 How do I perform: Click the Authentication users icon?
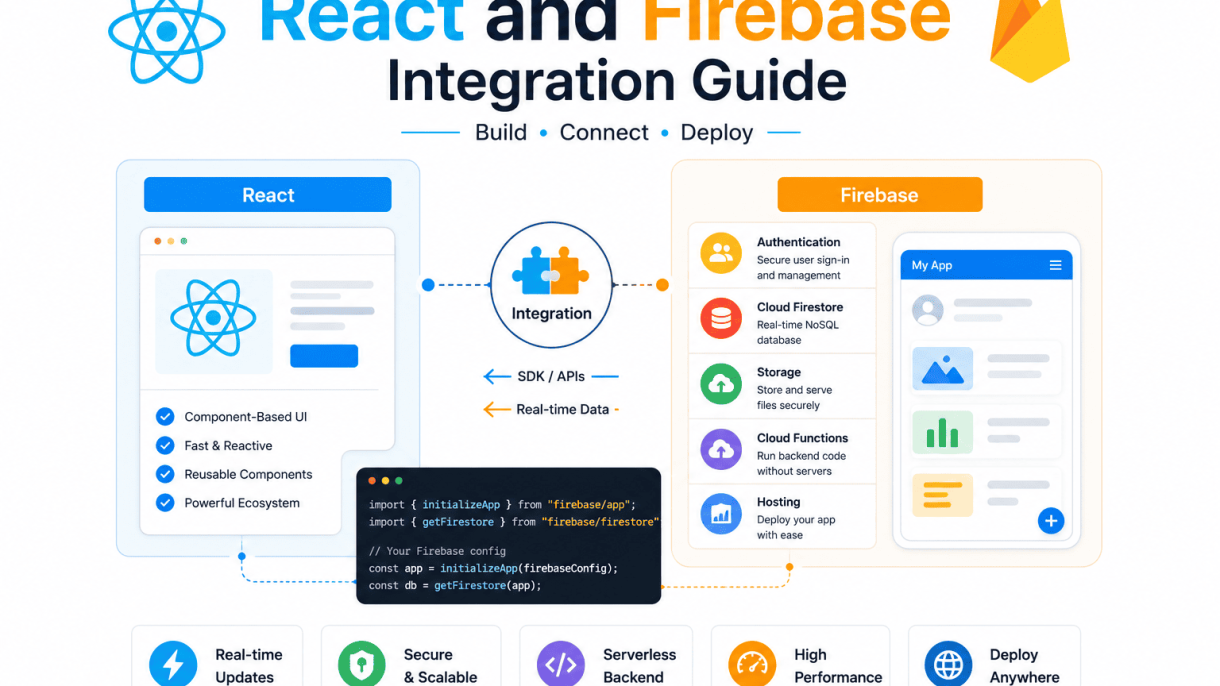tap(721, 254)
